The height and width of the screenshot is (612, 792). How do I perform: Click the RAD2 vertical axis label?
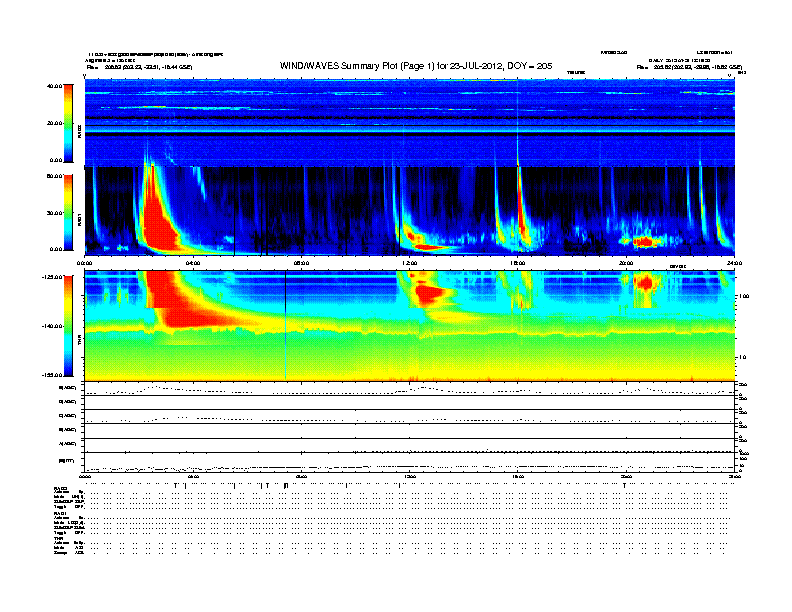pyautogui.click(x=80, y=130)
